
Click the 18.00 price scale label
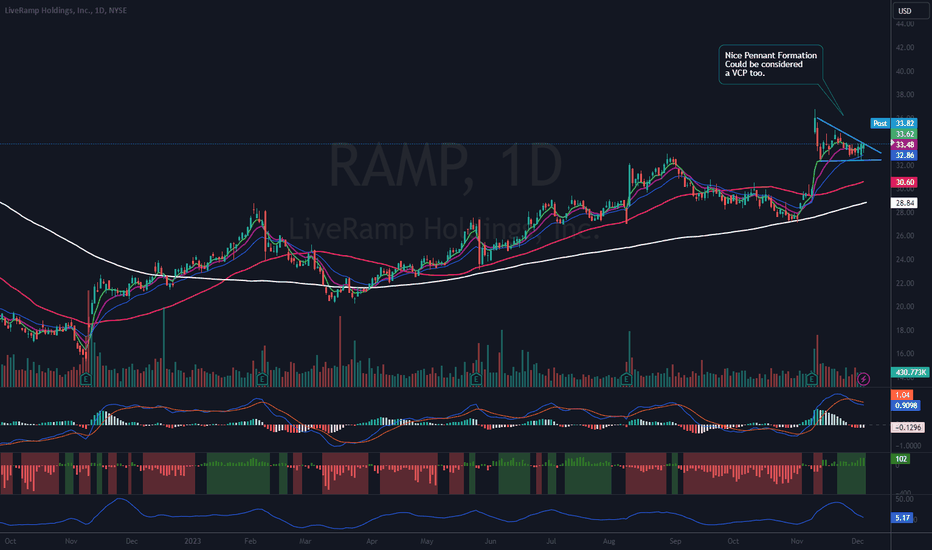coord(905,331)
